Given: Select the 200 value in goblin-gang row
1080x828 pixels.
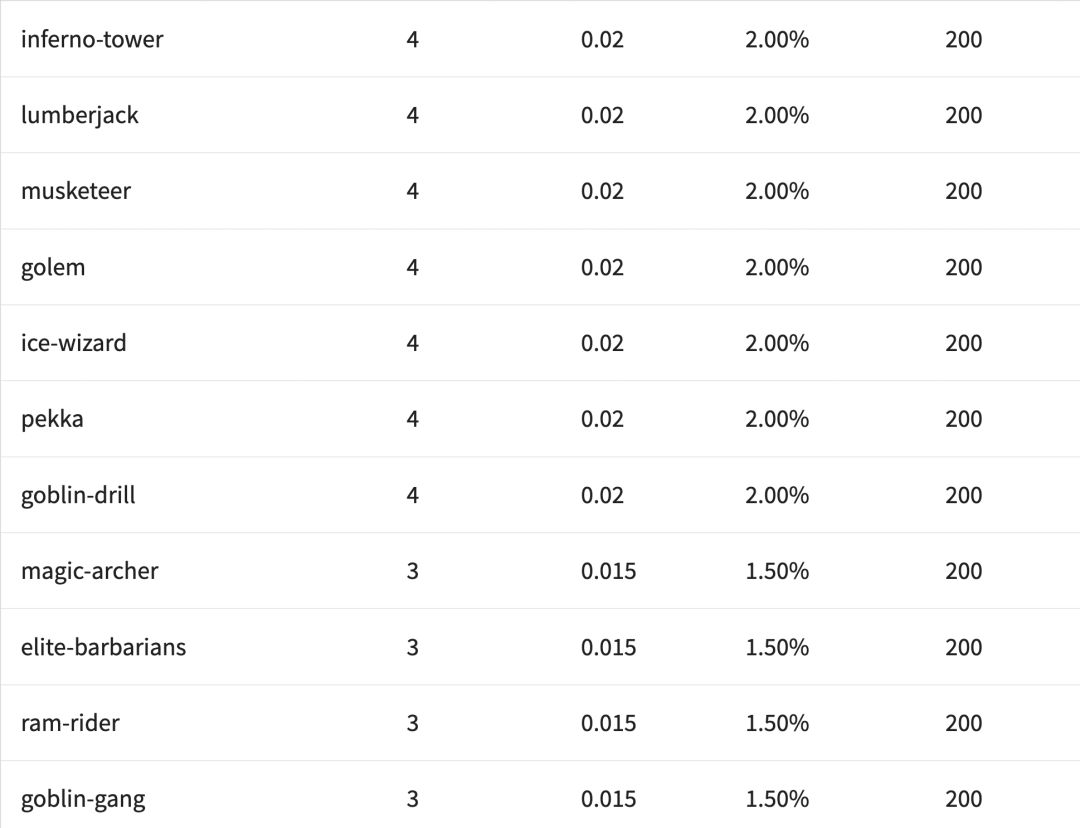Looking at the screenshot, I should tap(963, 800).
